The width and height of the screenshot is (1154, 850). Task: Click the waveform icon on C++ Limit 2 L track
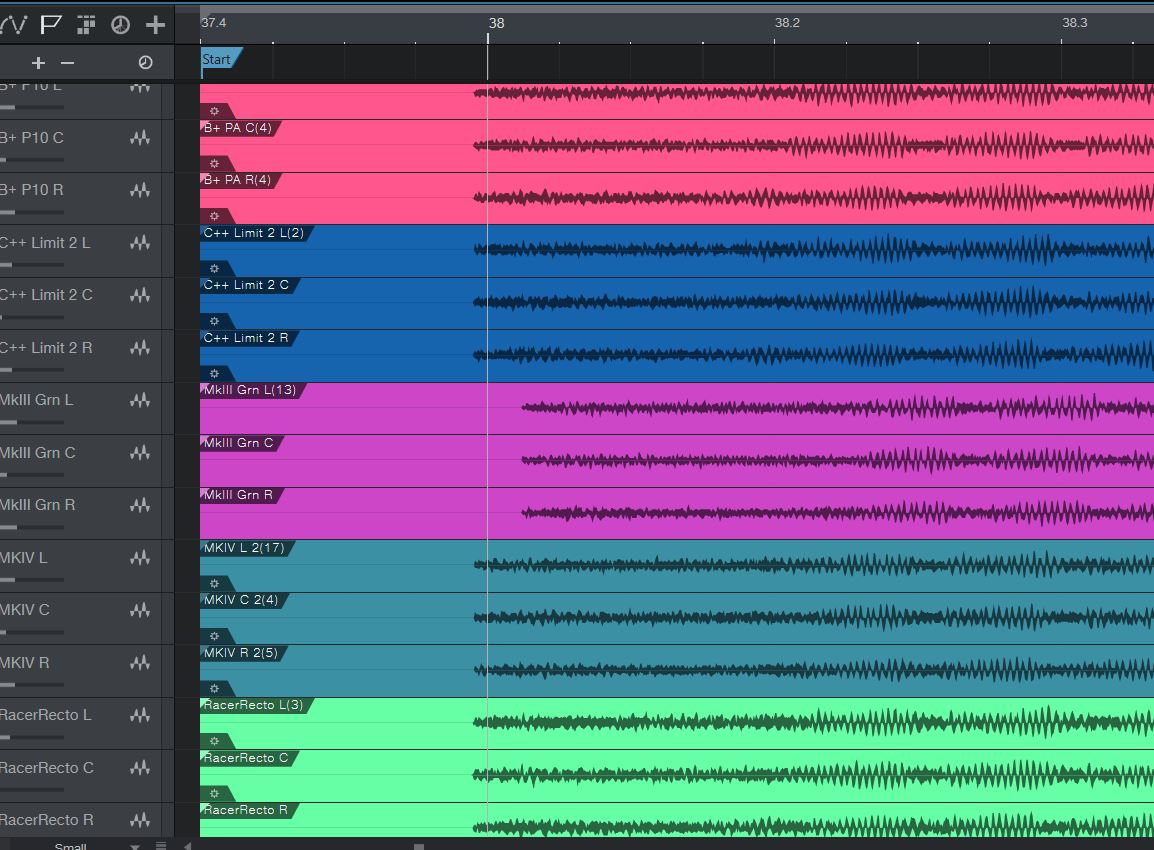click(140, 243)
